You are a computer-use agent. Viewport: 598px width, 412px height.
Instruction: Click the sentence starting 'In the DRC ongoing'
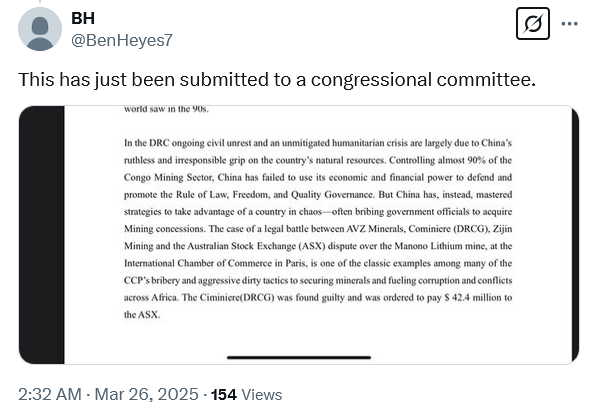[318, 151]
